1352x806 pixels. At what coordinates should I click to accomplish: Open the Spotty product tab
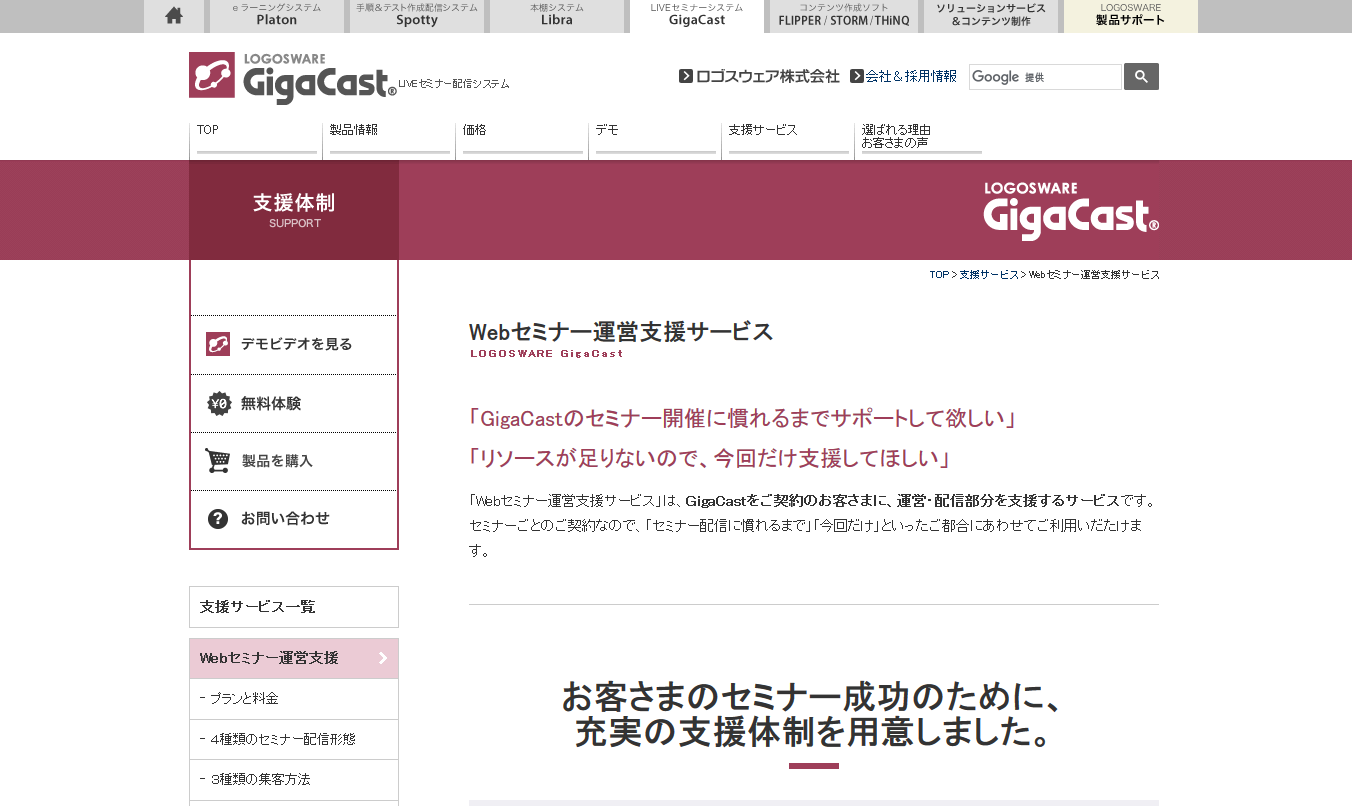click(x=417, y=16)
